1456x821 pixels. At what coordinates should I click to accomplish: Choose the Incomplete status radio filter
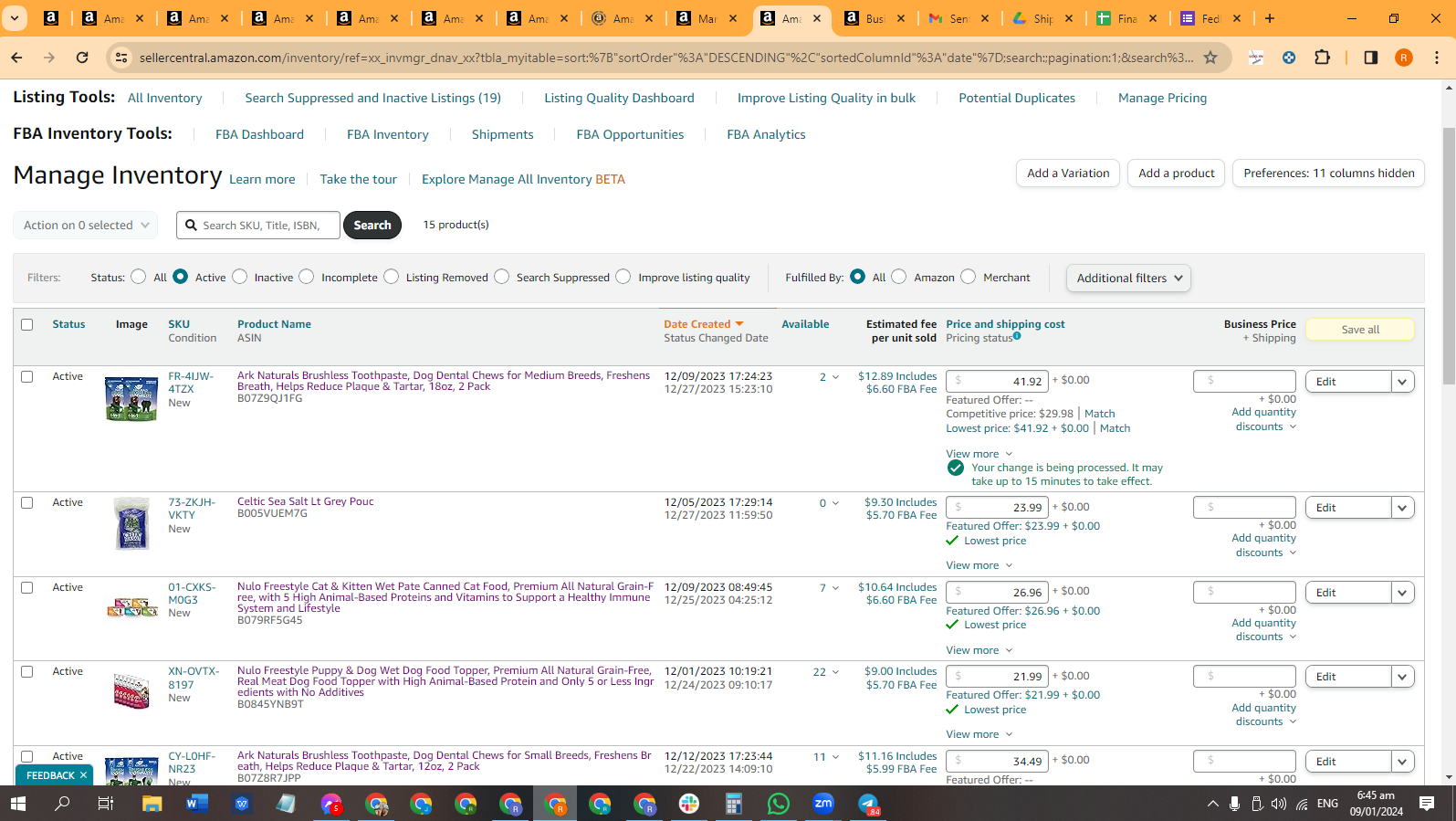(307, 277)
